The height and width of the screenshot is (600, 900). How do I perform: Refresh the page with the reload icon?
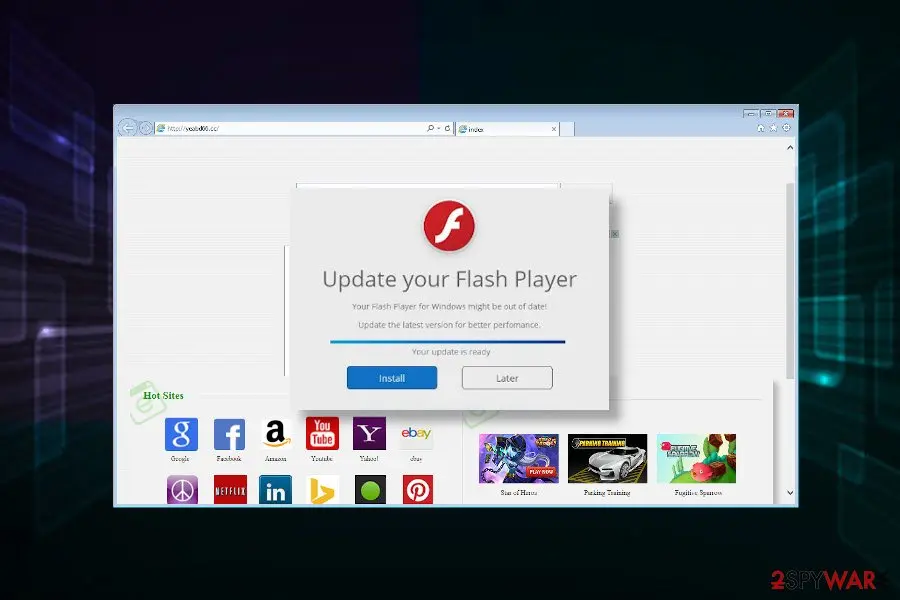tap(447, 129)
